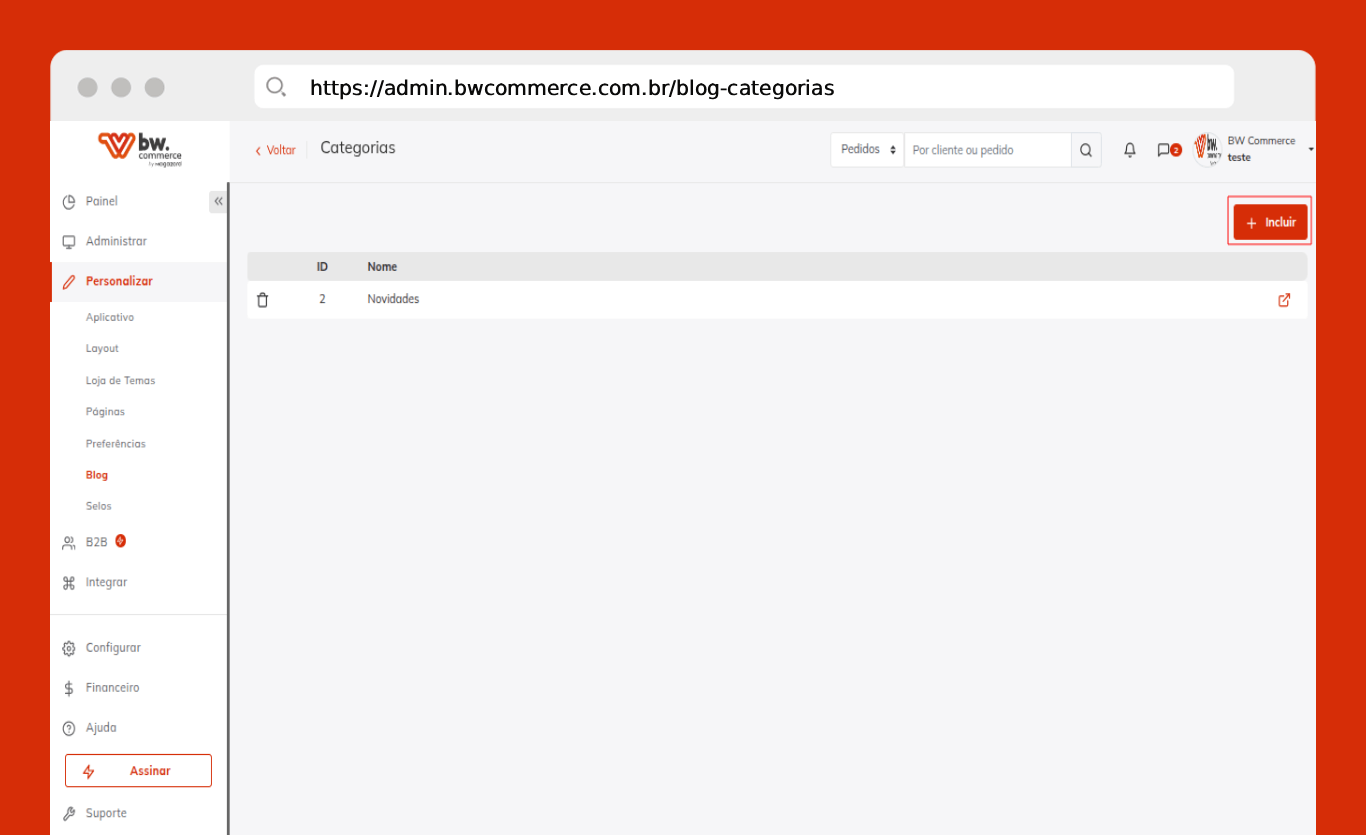Click the ID column header
This screenshot has width=1366, height=835.
coord(323,267)
